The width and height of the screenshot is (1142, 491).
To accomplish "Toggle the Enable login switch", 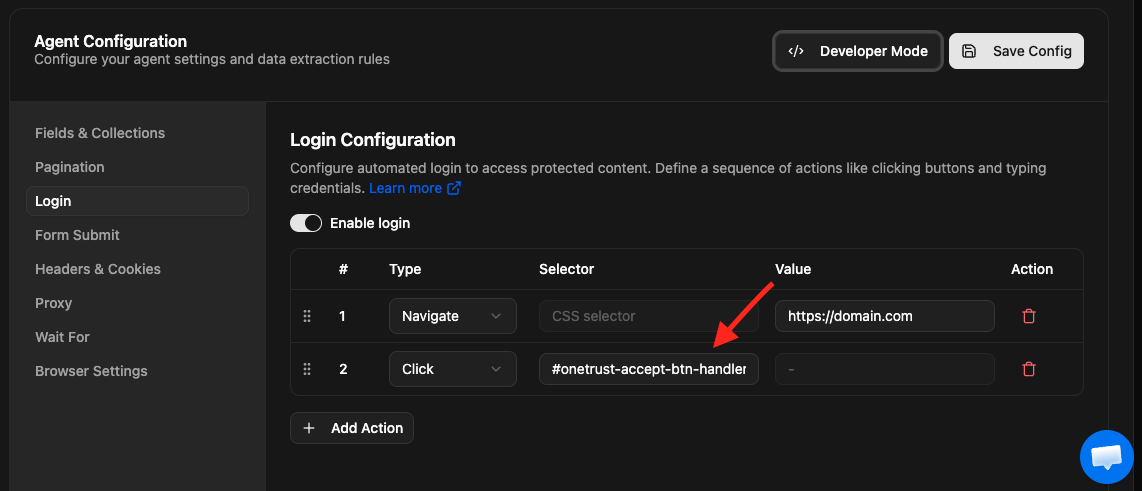I will [x=306, y=223].
